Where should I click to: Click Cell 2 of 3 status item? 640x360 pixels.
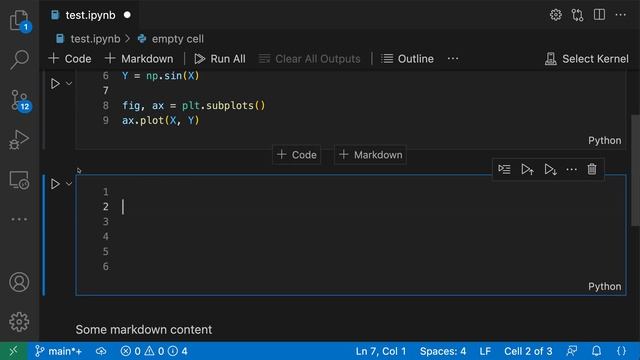point(528,351)
